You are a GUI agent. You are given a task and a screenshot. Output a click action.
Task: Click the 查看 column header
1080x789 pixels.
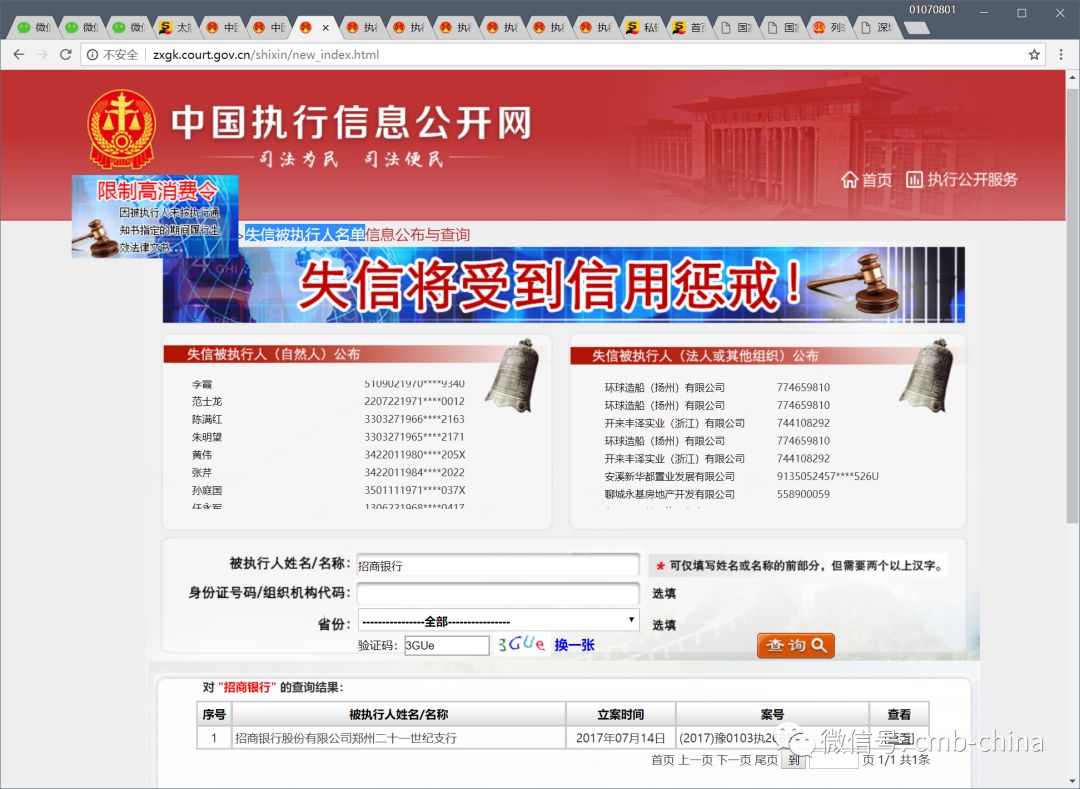tap(899, 715)
